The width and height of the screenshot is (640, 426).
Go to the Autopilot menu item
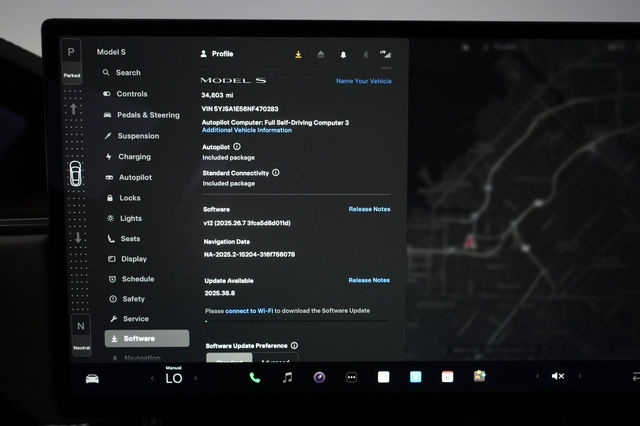pos(135,177)
